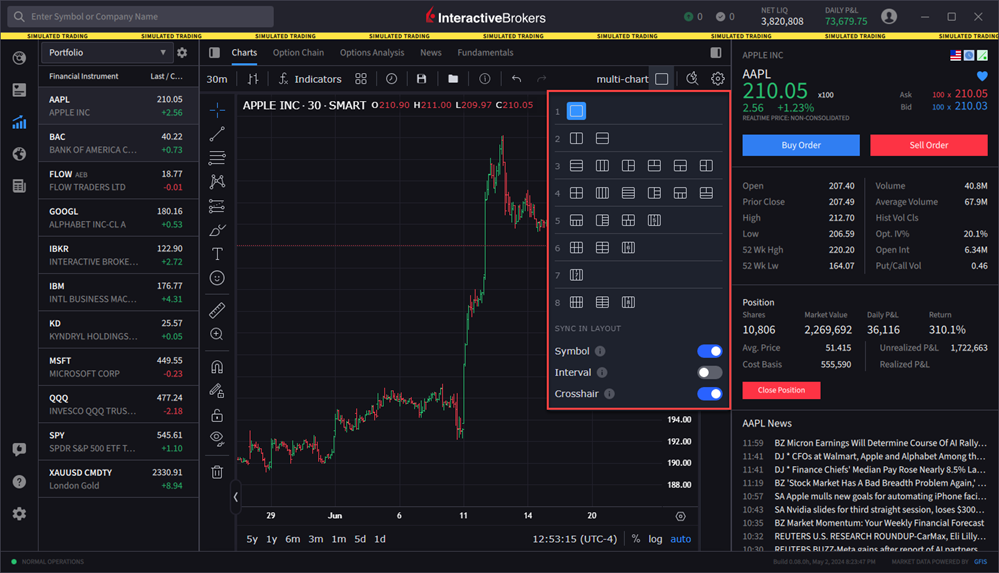
Task: Pick the seven-chart layout icon
Action: (x=576, y=275)
